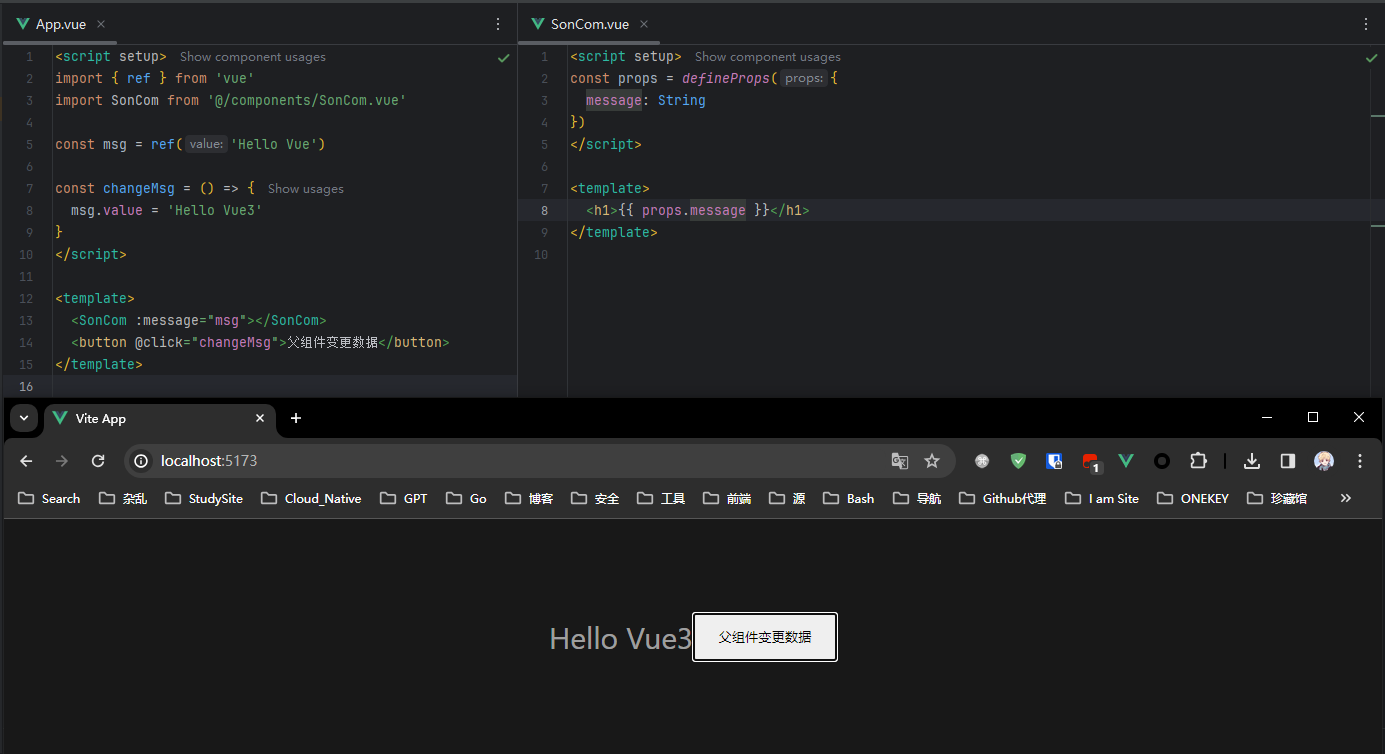The image size is (1385, 754).
Task: Open red extension with badge 1
Action: (1091, 462)
